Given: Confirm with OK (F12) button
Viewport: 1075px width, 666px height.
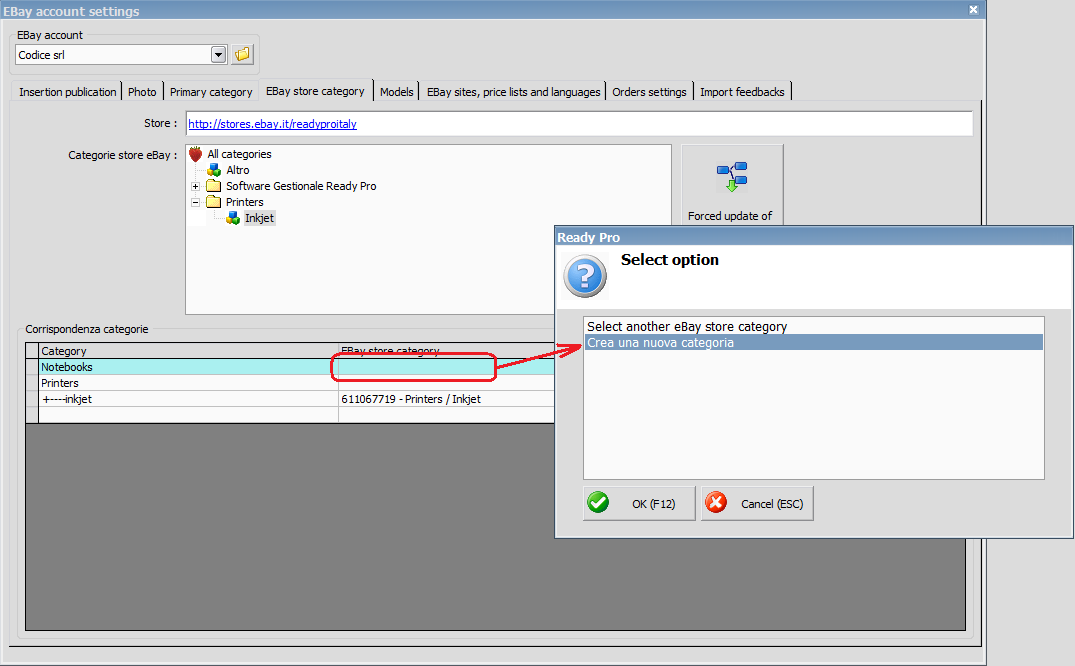Looking at the screenshot, I should 639,503.
